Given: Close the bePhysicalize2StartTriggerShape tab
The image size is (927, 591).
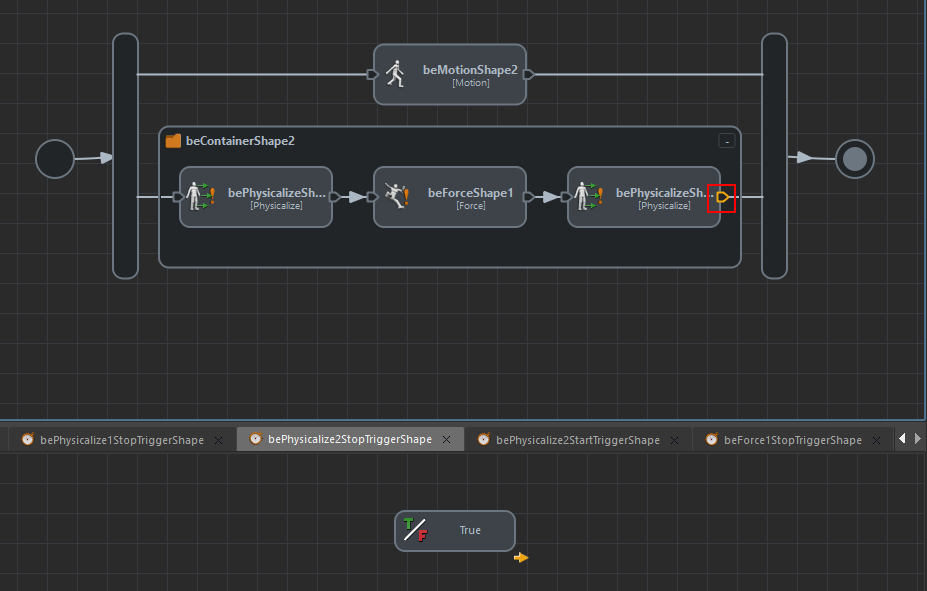Looking at the screenshot, I should pos(674,440).
